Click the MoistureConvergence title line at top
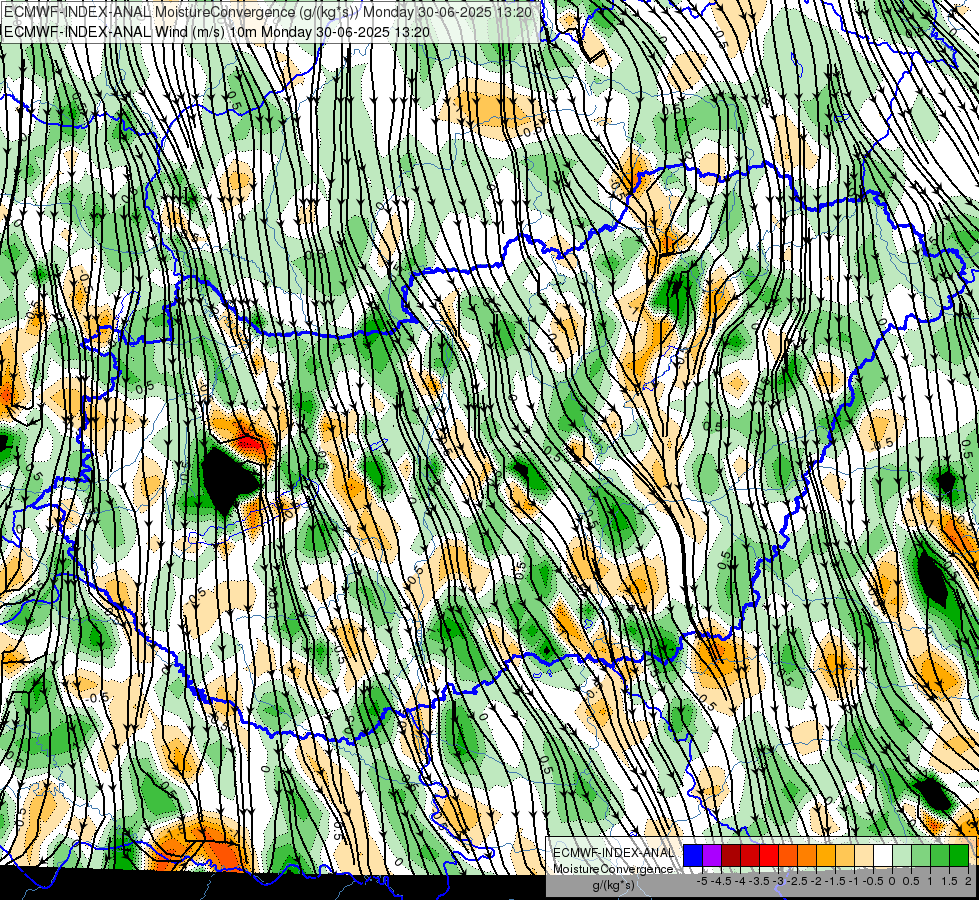 coord(268,12)
